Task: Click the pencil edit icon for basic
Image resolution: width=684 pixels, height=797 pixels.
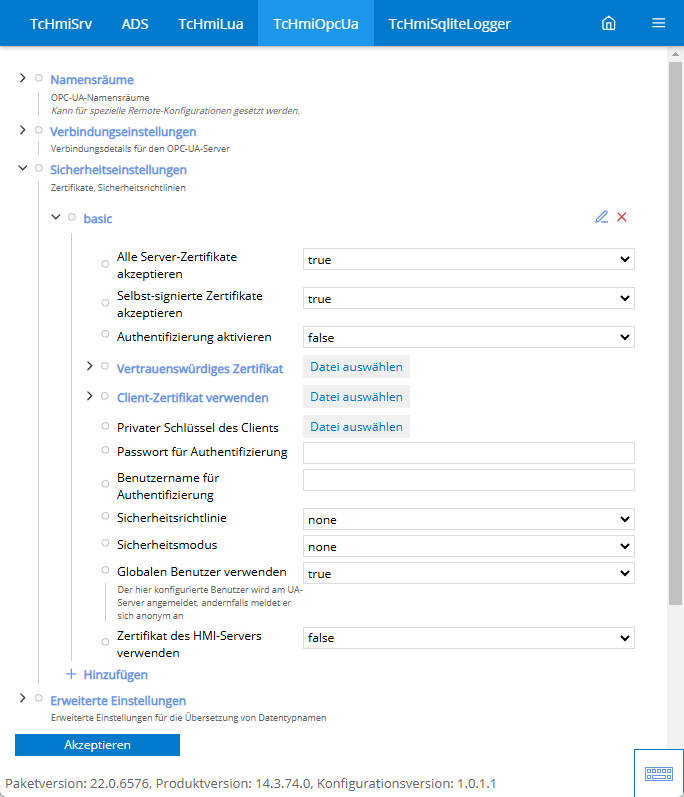Action: [601, 217]
